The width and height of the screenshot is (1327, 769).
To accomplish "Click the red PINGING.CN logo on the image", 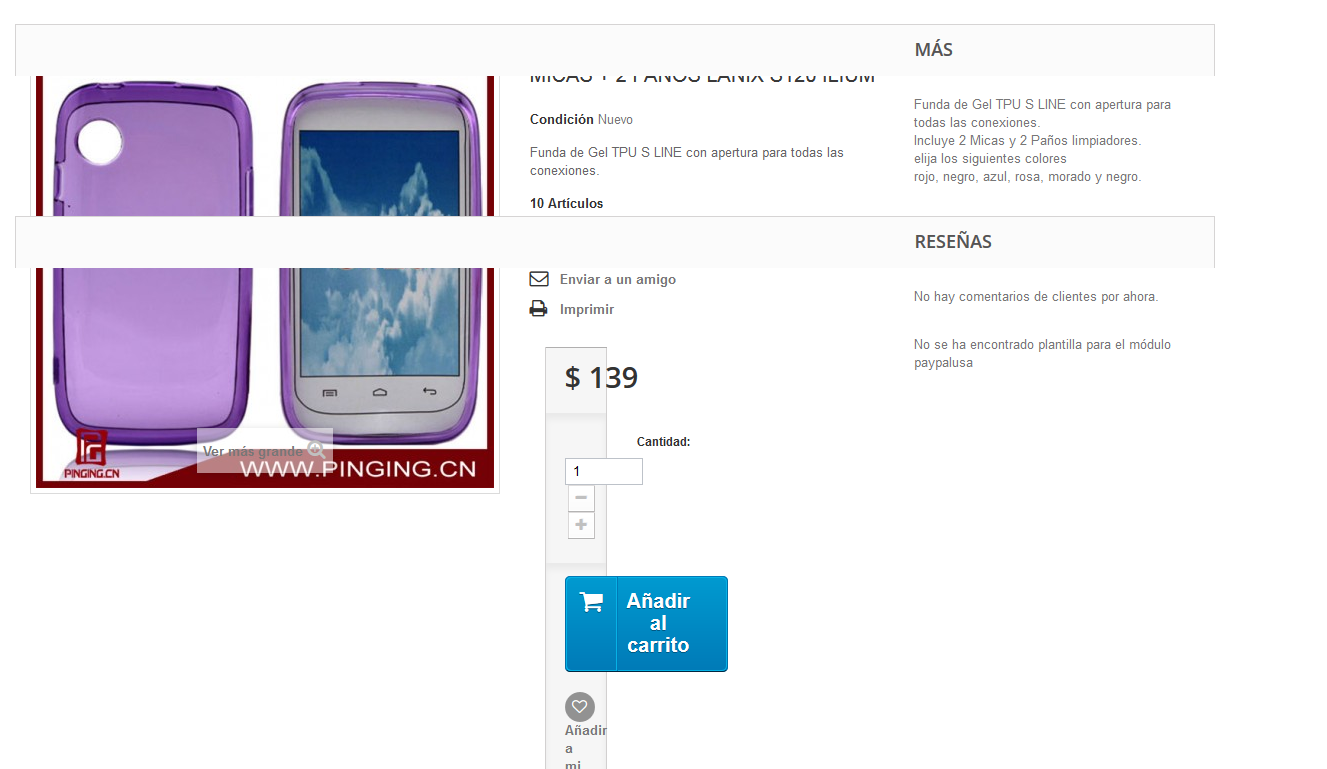I will point(91,454).
